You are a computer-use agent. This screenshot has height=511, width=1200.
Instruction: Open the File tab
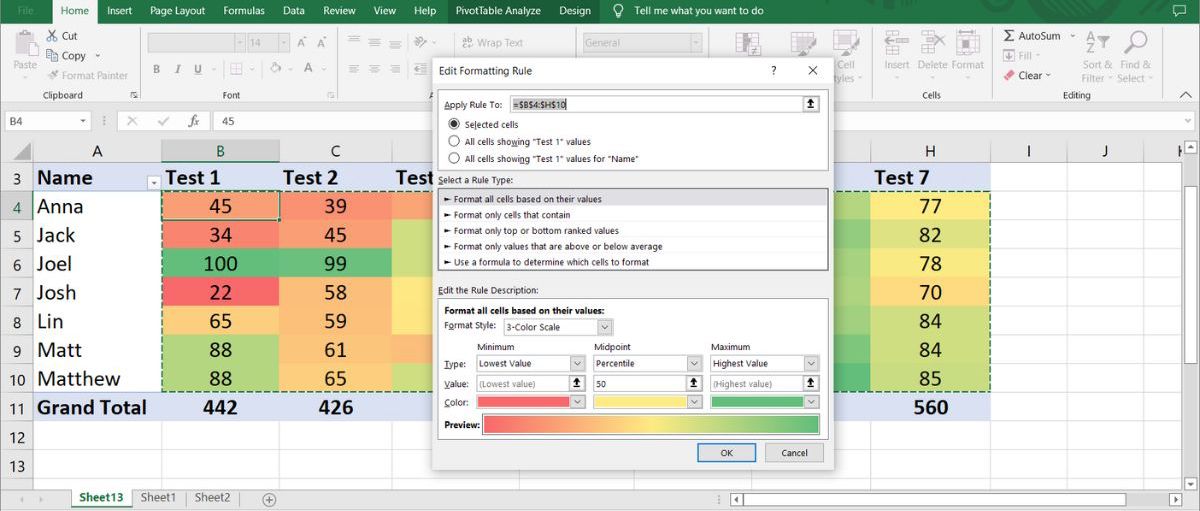(x=26, y=11)
